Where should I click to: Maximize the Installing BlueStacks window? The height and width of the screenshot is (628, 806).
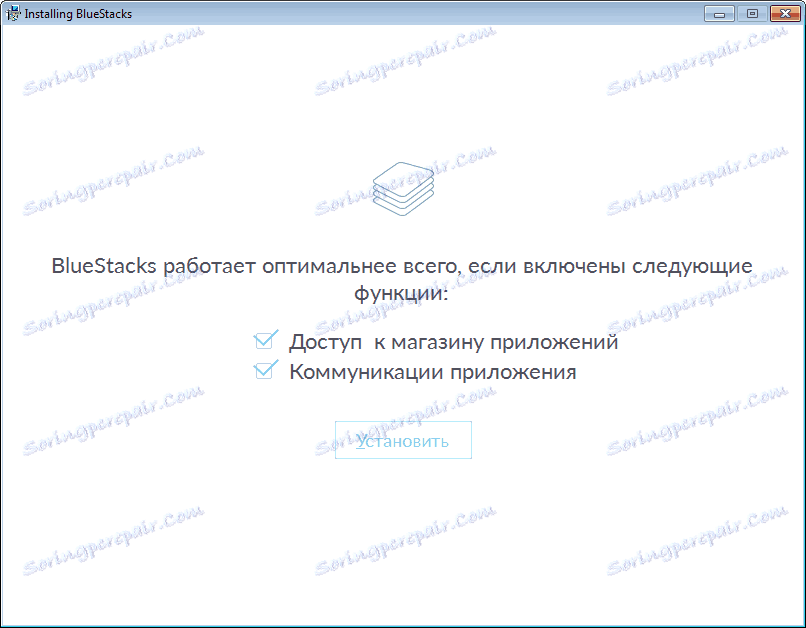(752, 13)
